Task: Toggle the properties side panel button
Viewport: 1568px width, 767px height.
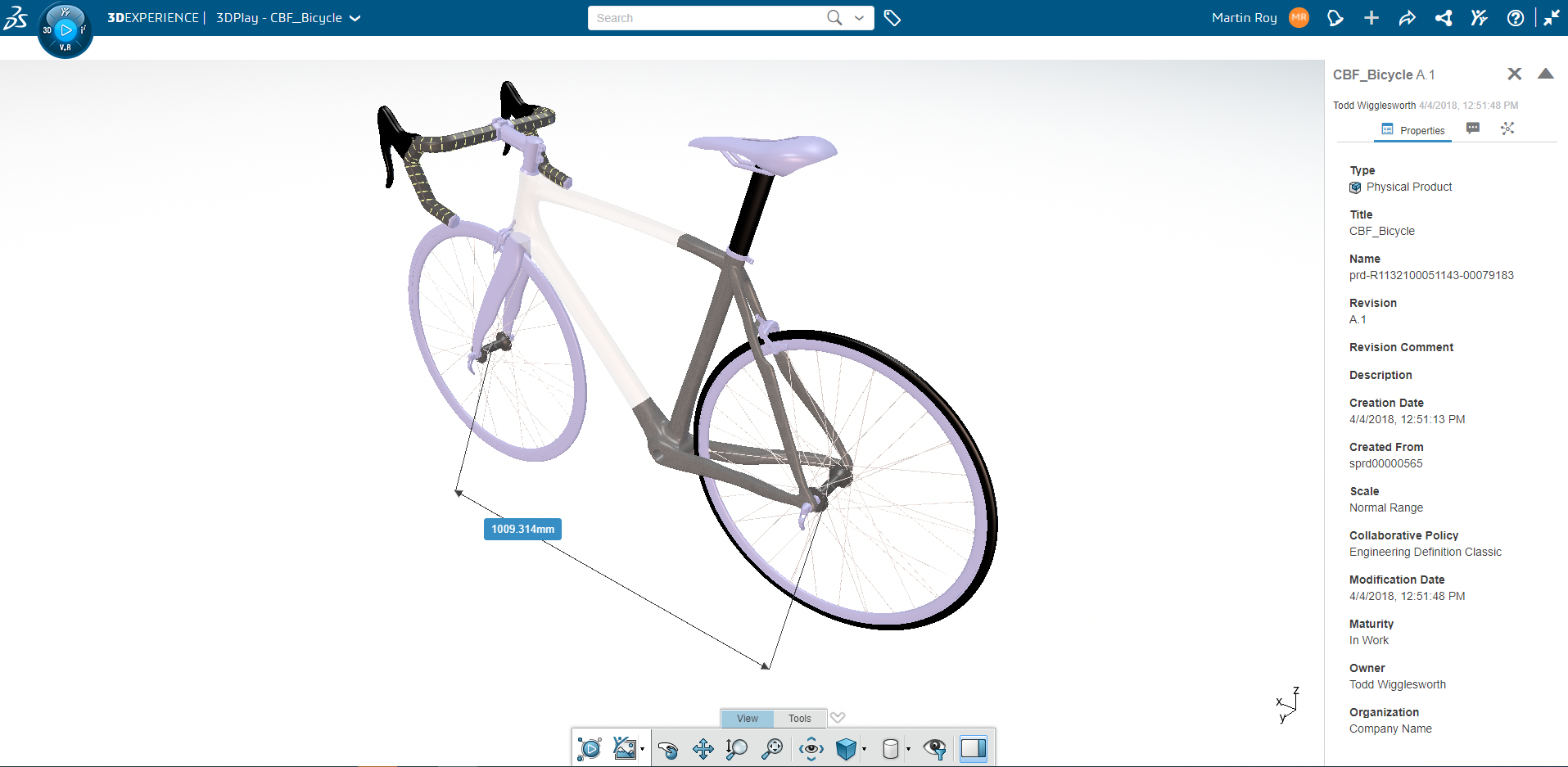Action: pos(973,749)
